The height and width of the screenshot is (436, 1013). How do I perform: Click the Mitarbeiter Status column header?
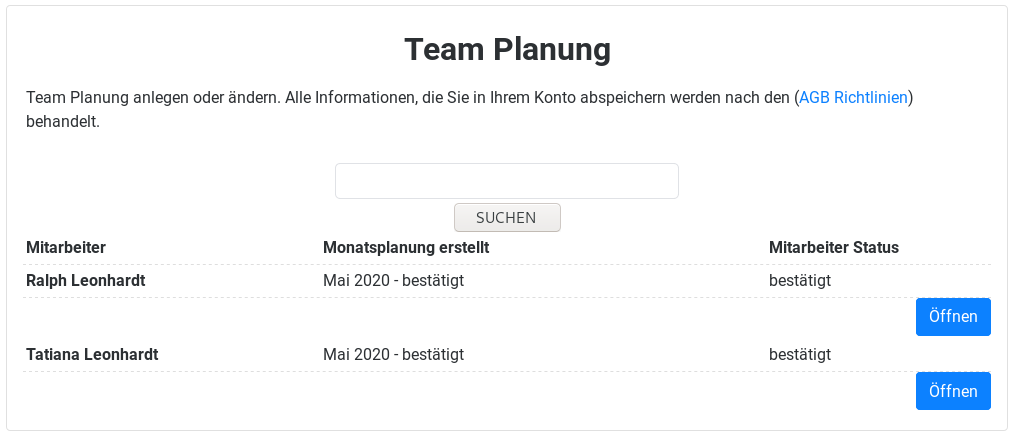click(833, 247)
